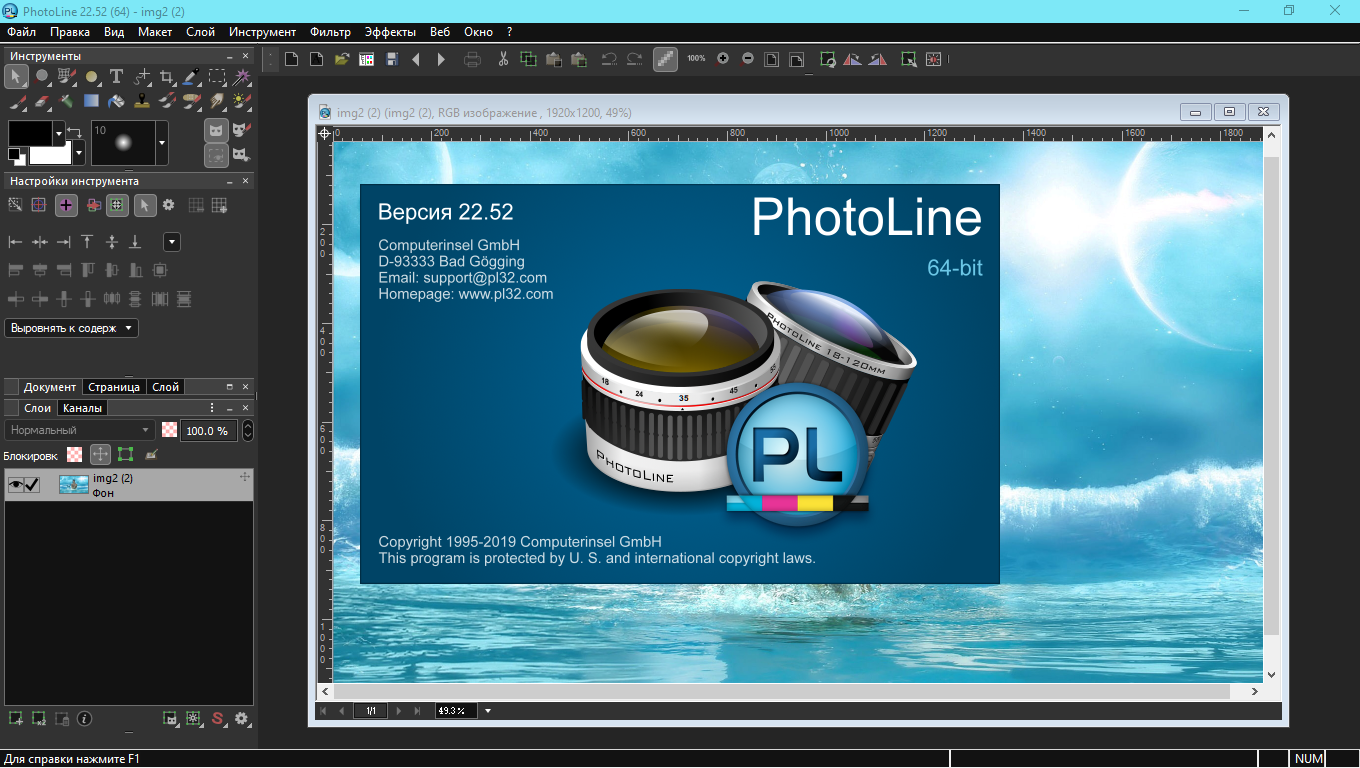The height and width of the screenshot is (768, 1360).
Task: Toggle eye visibility of img2 (2) layer
Action: [15, 485]
